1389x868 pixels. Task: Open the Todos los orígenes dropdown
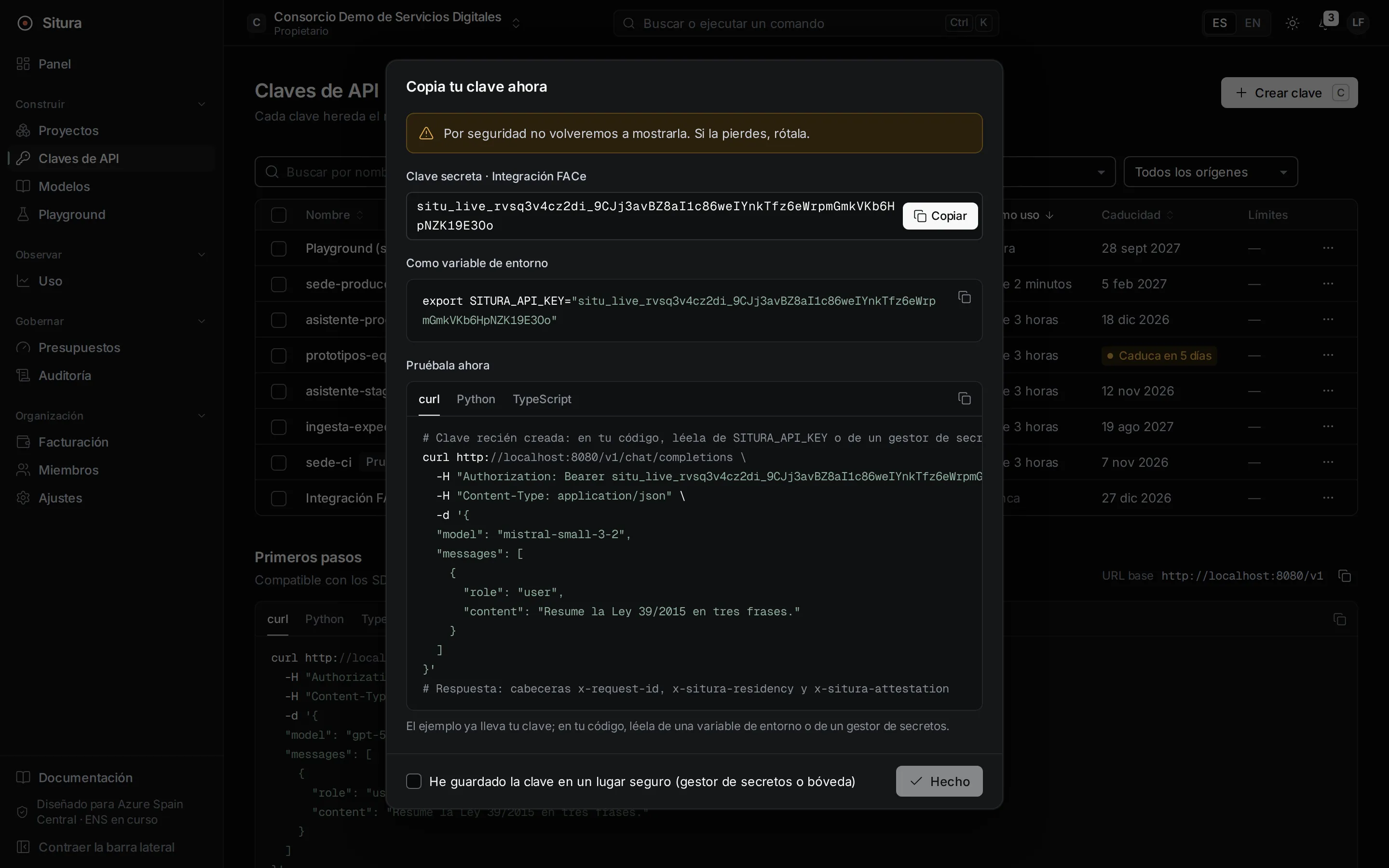pyautogui.click(x=1211, y=172)
